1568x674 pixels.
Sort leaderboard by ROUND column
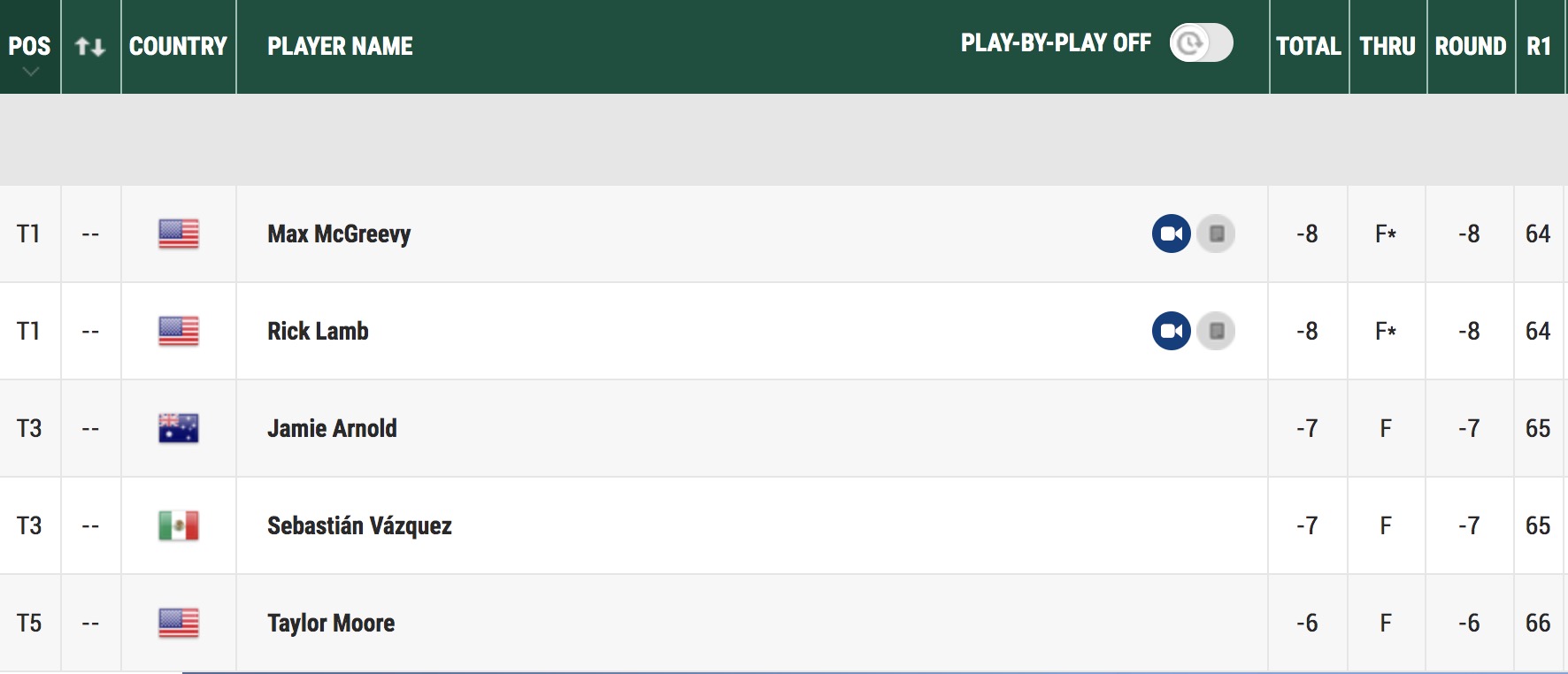(1470, 46)
